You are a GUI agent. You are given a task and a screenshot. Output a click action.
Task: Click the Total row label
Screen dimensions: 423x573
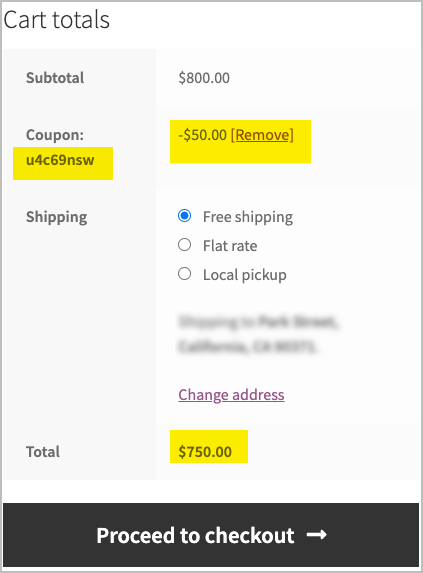(43, 452)
